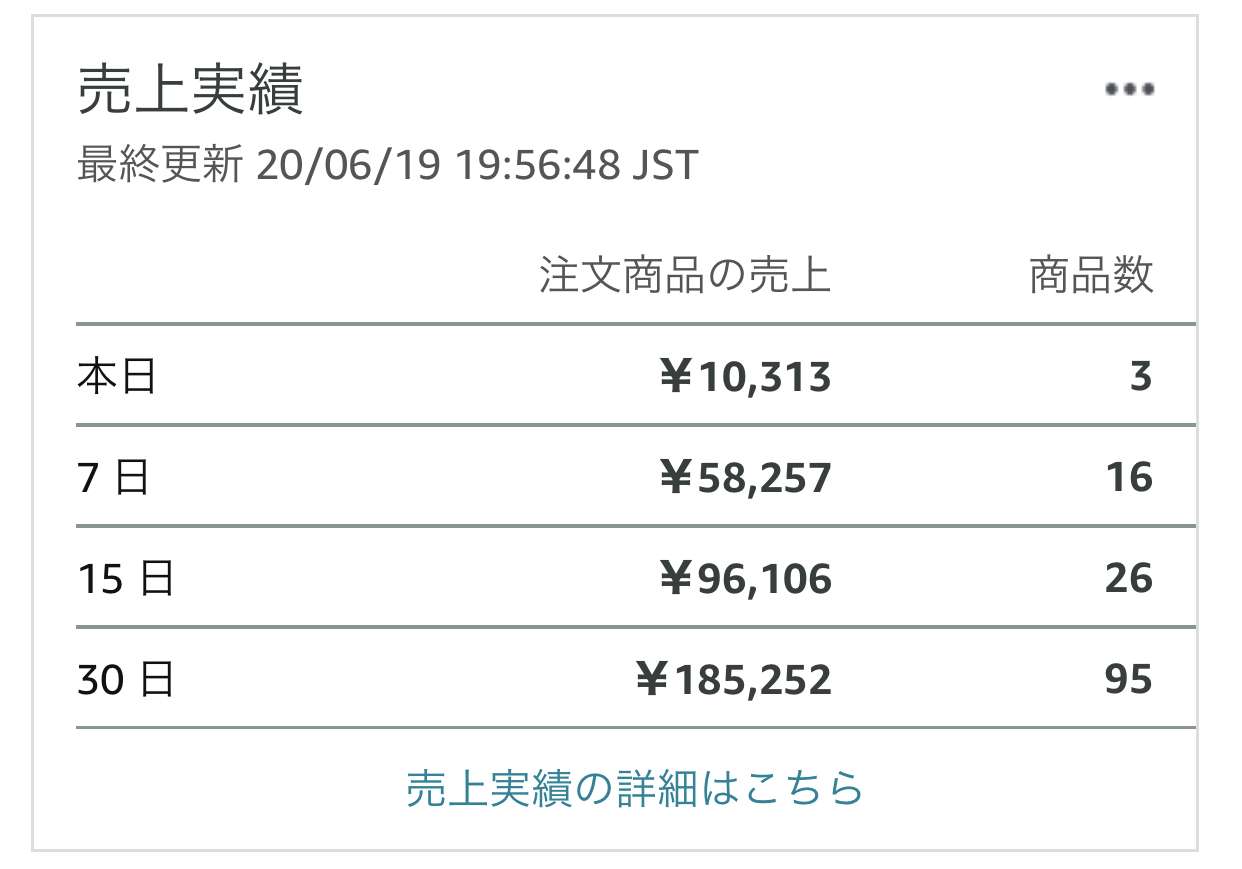This screenshot has height=869, width=1242.
Task: Select the 15 日 row label
Action: (126, 579)
